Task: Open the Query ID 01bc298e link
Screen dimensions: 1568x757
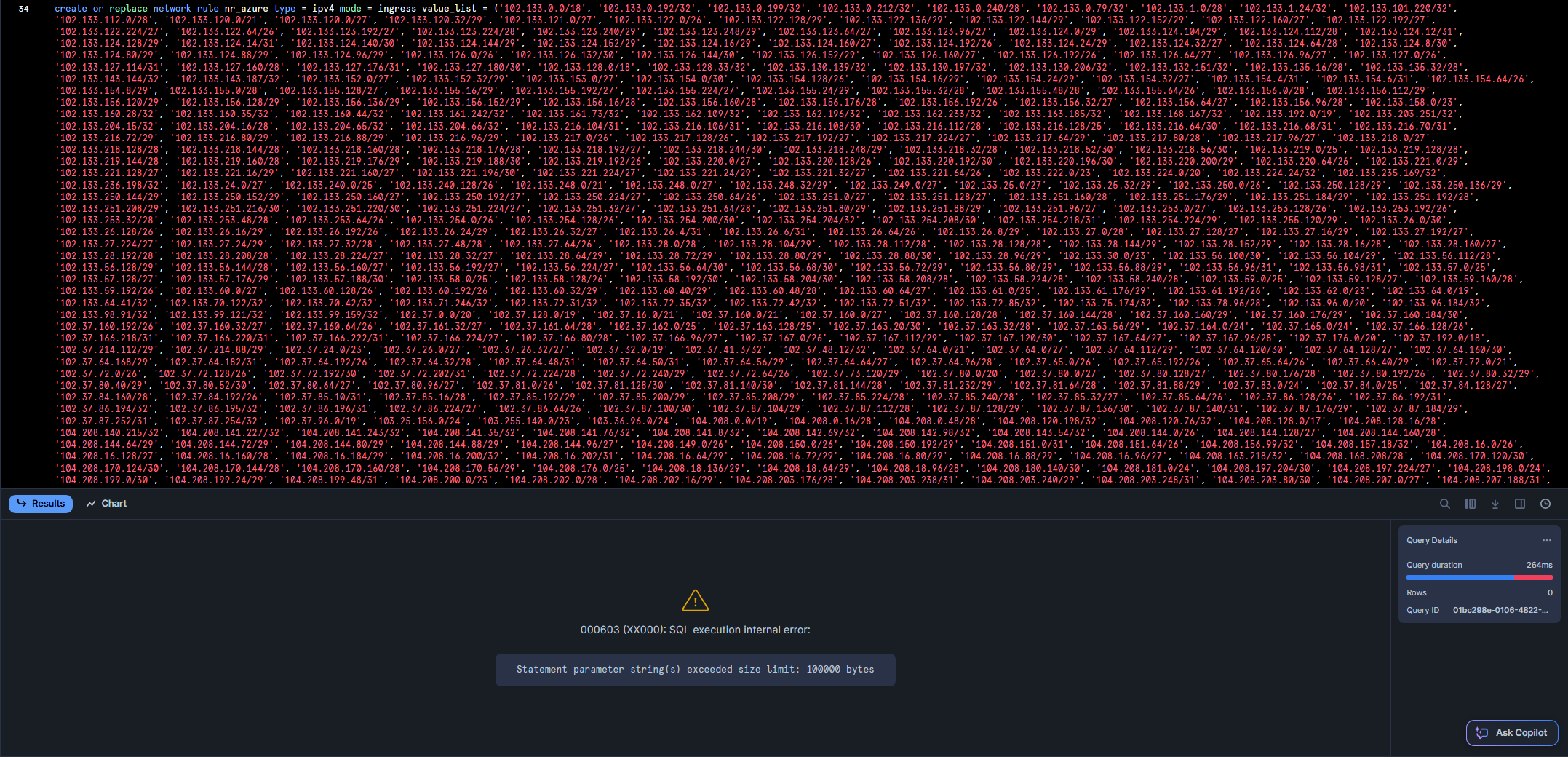Action: tap(1500, 610)
